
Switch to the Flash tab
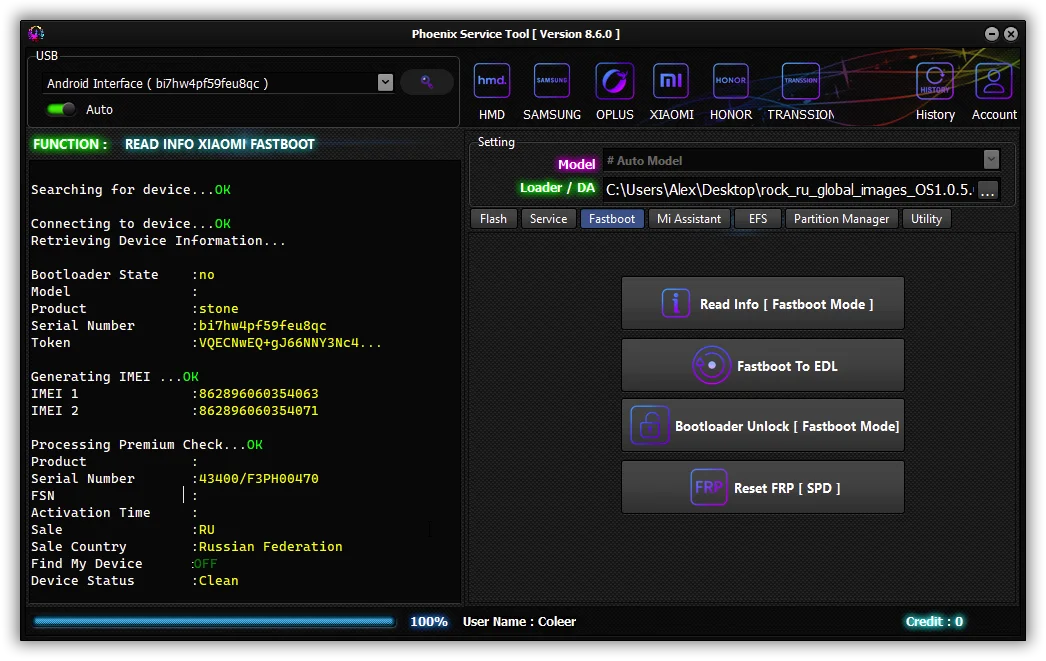pyautogui.click(x=493, y=219)
